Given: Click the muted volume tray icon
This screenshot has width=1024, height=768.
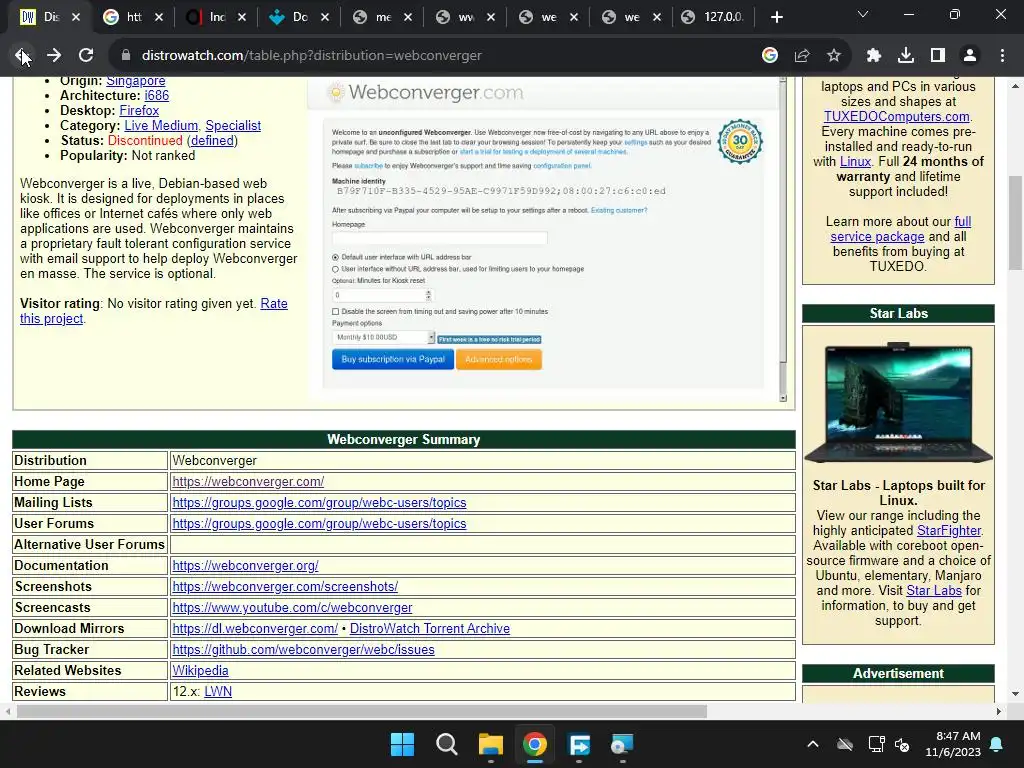Looking at the screenshot, I should coord(903,744).
